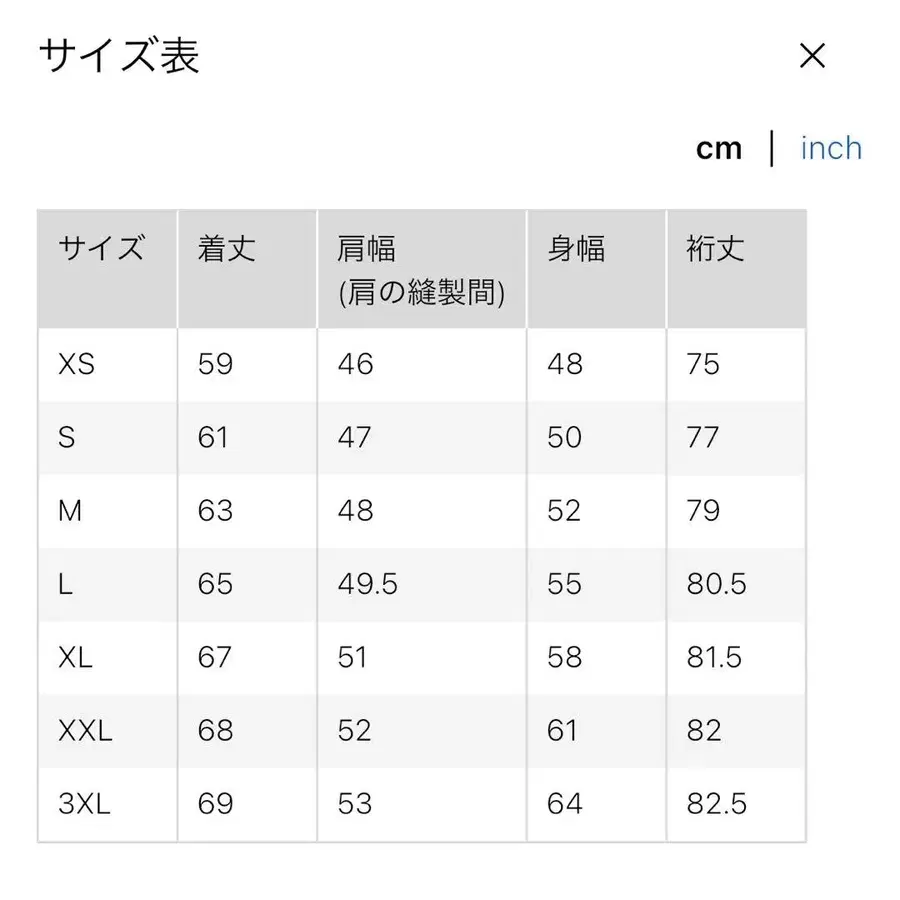Viewport: 900px width, 900px height.
Task: Select cm as the measurement unit
Action: coord(719,148)
